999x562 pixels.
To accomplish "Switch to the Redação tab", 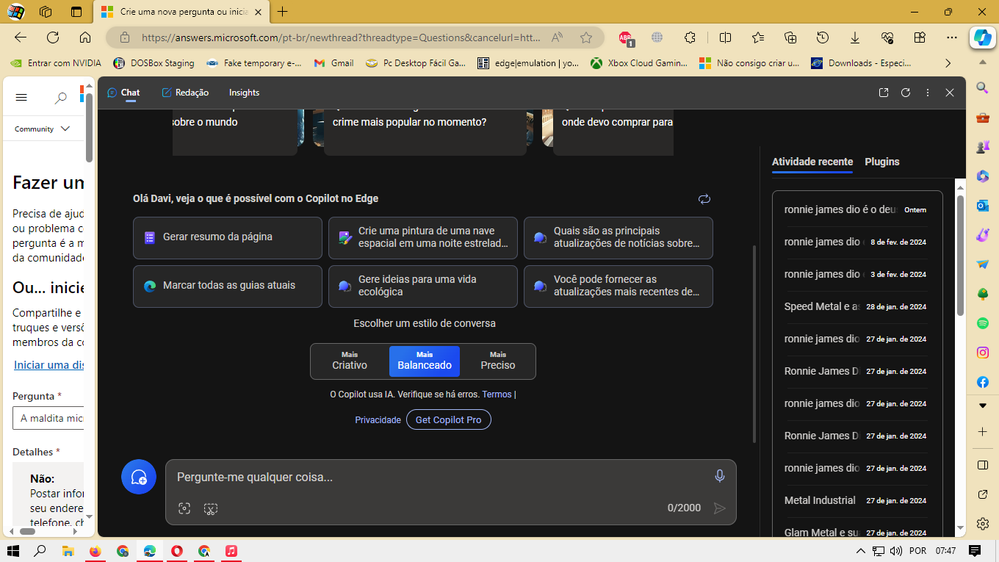I will pyautogui.click(x=185, y=92).
